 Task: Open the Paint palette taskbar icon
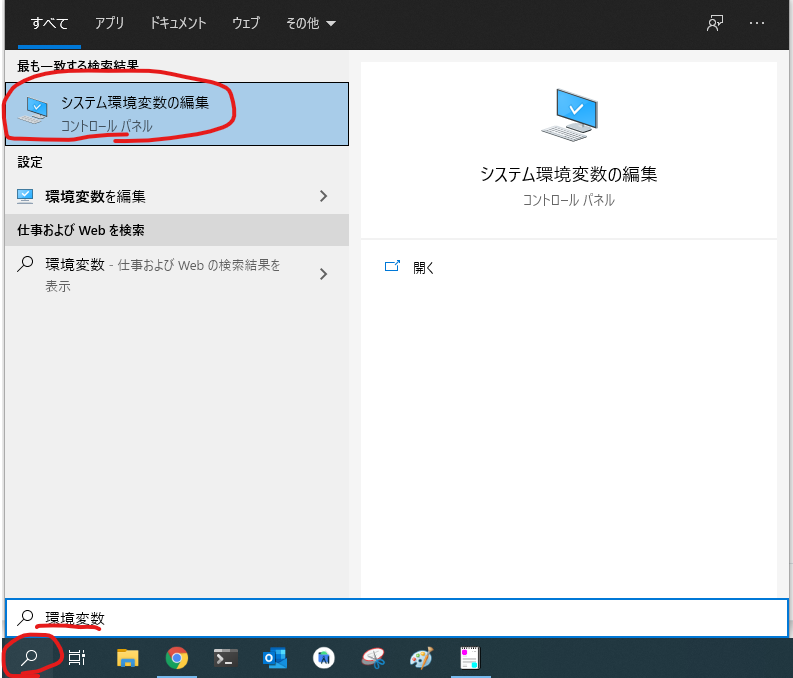[x=421, y=658]
